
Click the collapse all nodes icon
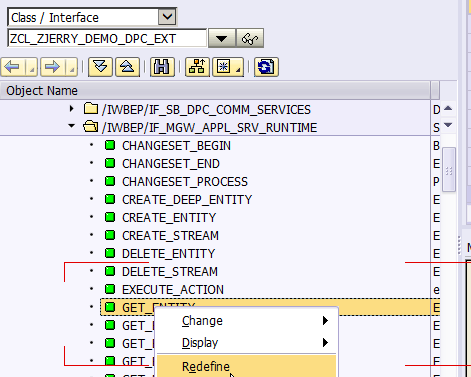[127, 67]
